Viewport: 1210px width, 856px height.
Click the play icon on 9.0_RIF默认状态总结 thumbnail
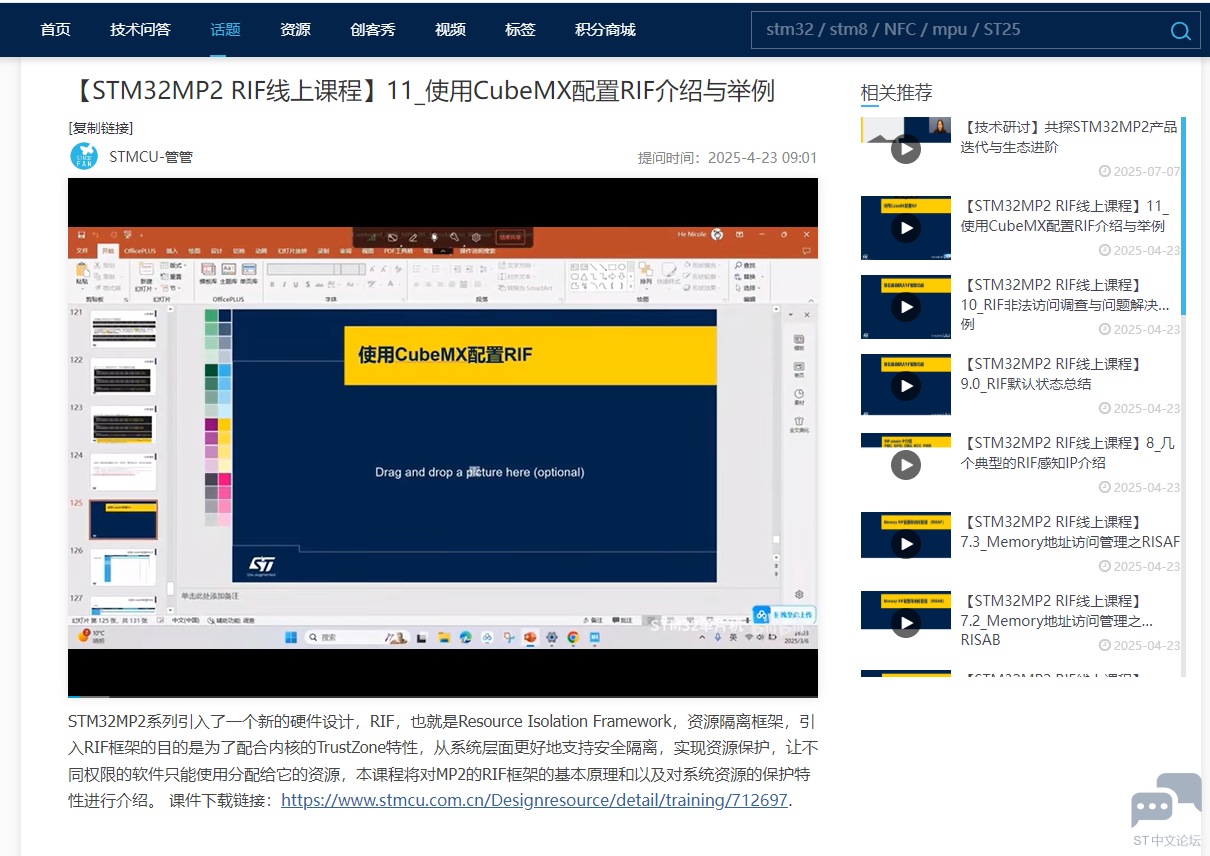(906, 387)
